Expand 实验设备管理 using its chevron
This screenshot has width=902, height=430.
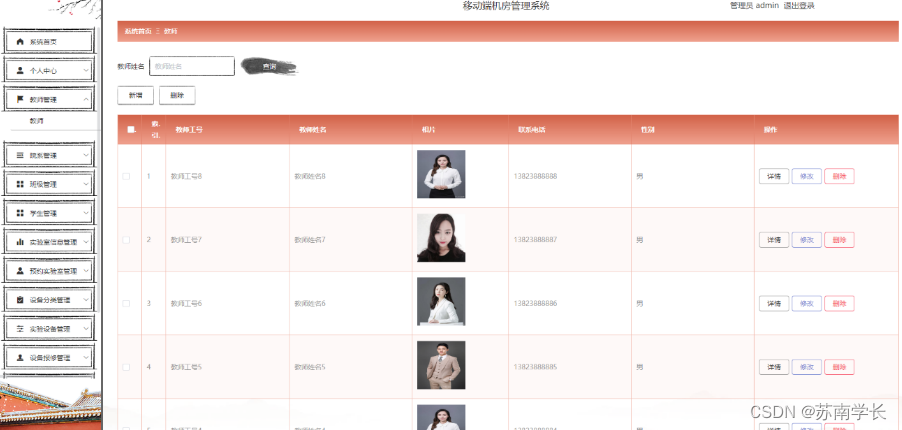click(x=86, y=329)
